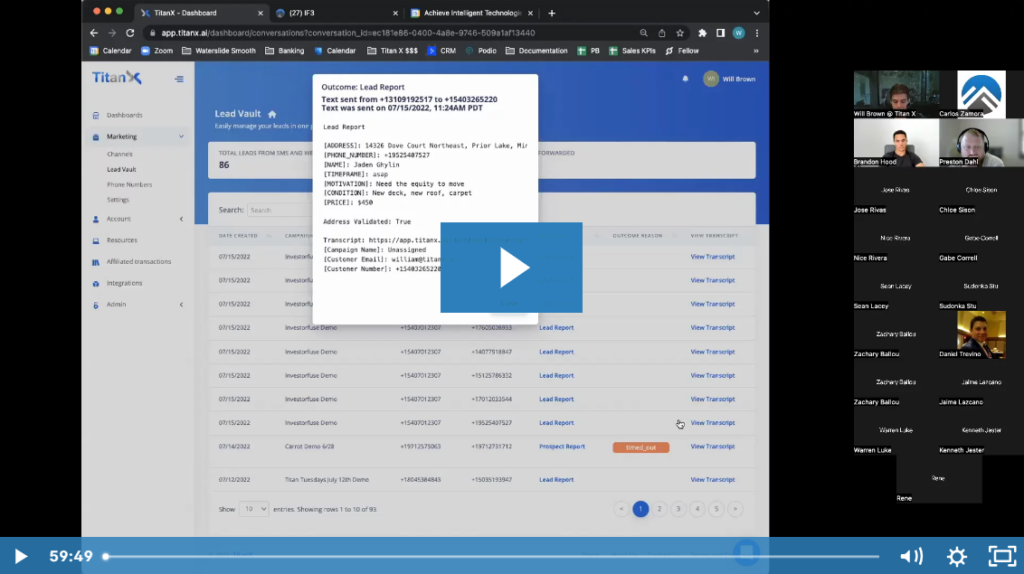Click the timed_out outcome badge
The width and height of the screenshot is (1024, 574).
[641, 447]
